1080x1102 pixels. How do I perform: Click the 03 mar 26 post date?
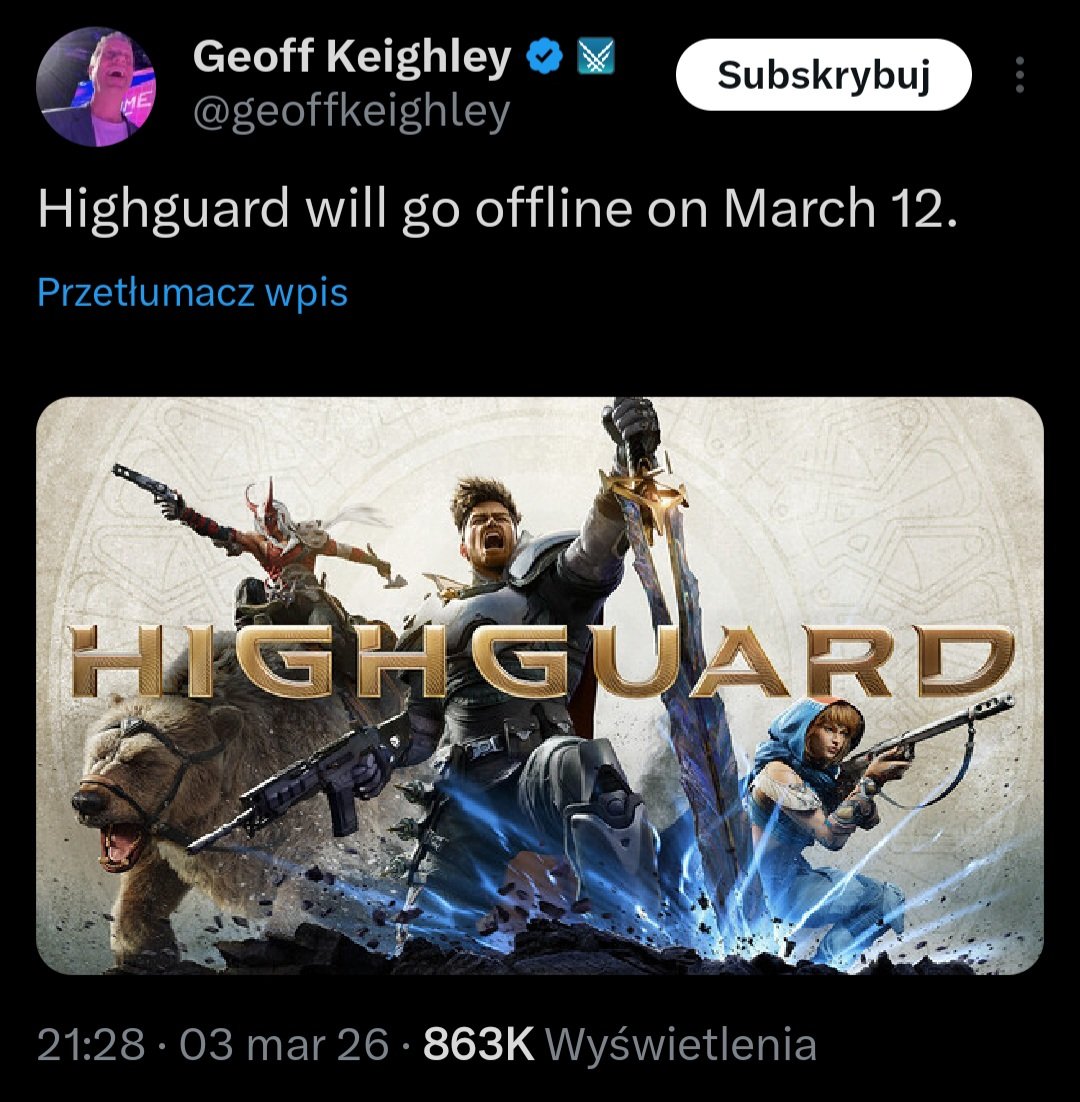pyautogui.click(x=284, y=1044)
